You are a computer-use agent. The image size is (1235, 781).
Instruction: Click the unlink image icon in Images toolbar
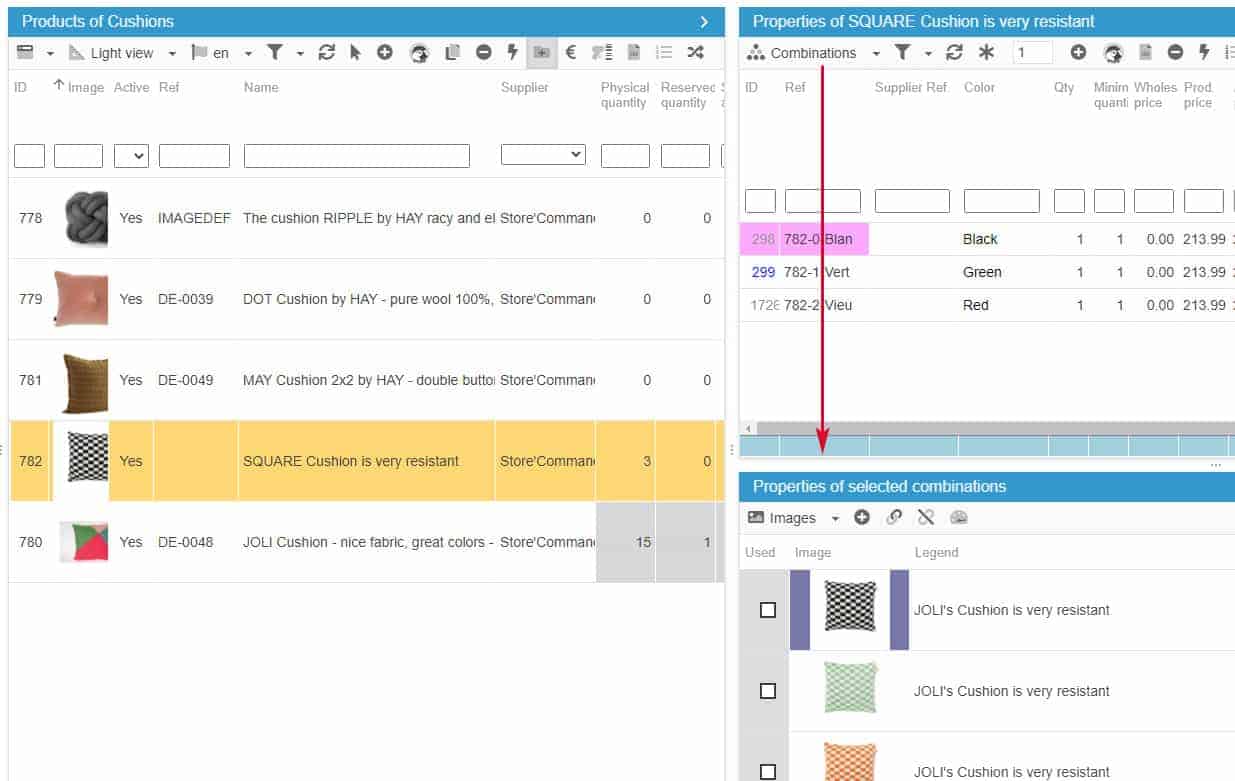926,517
